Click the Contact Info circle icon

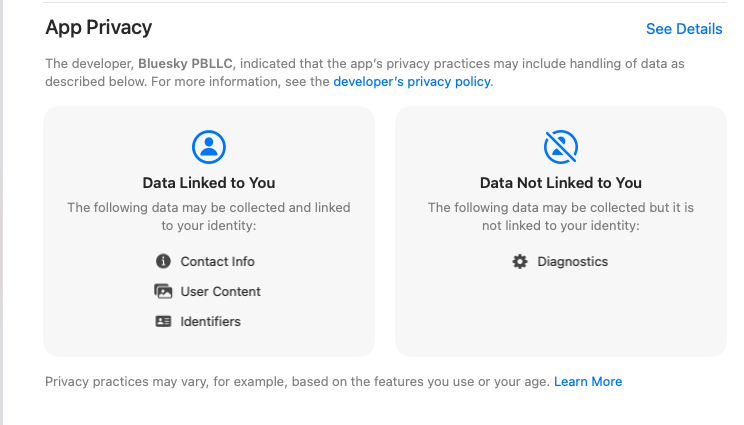tap(163, 261)
